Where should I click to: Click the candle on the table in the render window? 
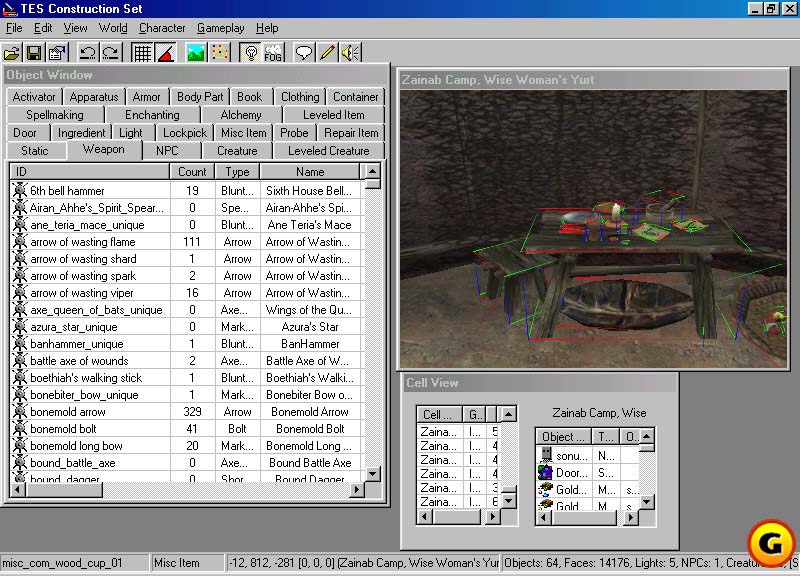tap(616, 211)
